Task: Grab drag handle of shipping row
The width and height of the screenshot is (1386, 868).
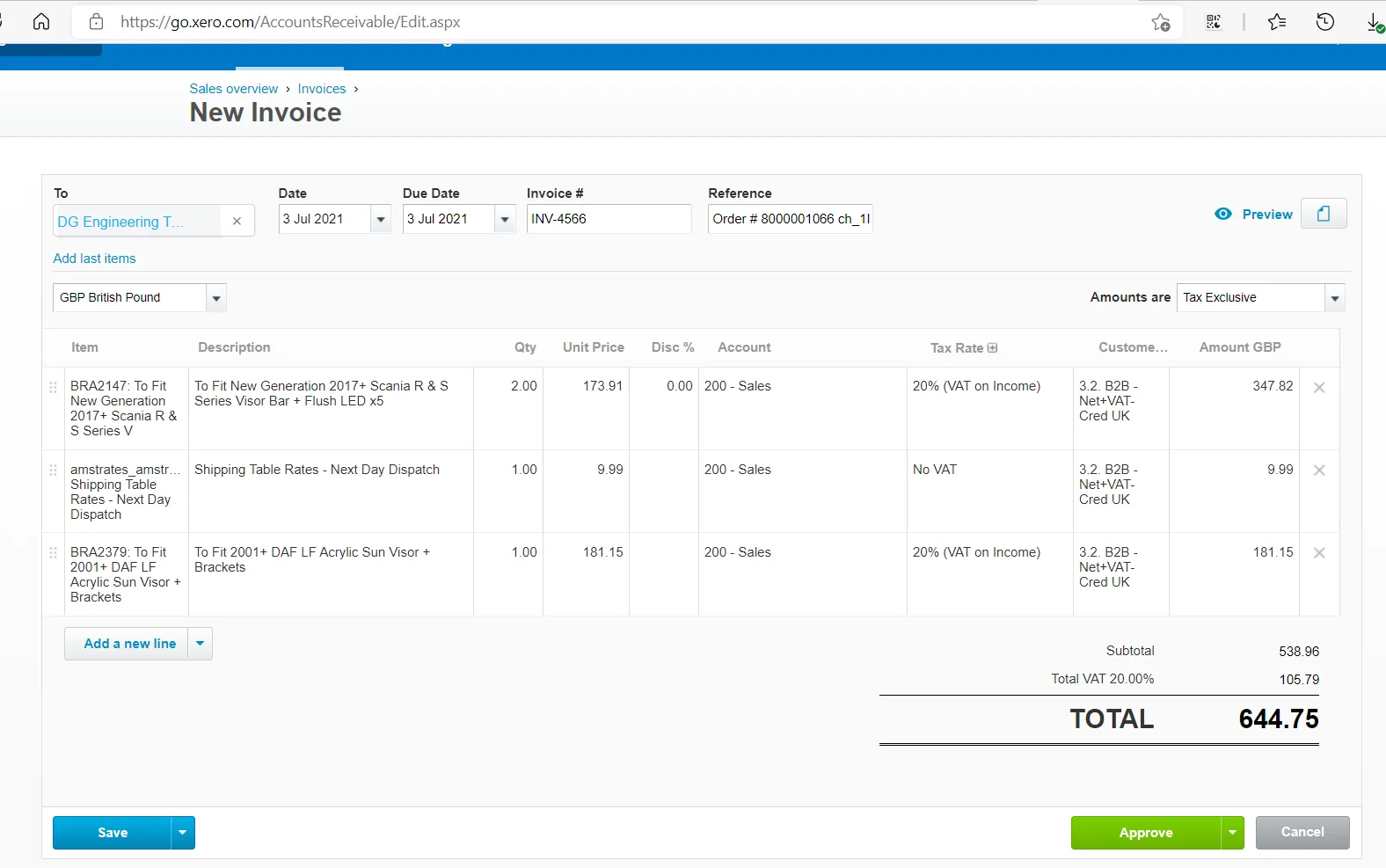Action: 54,470
